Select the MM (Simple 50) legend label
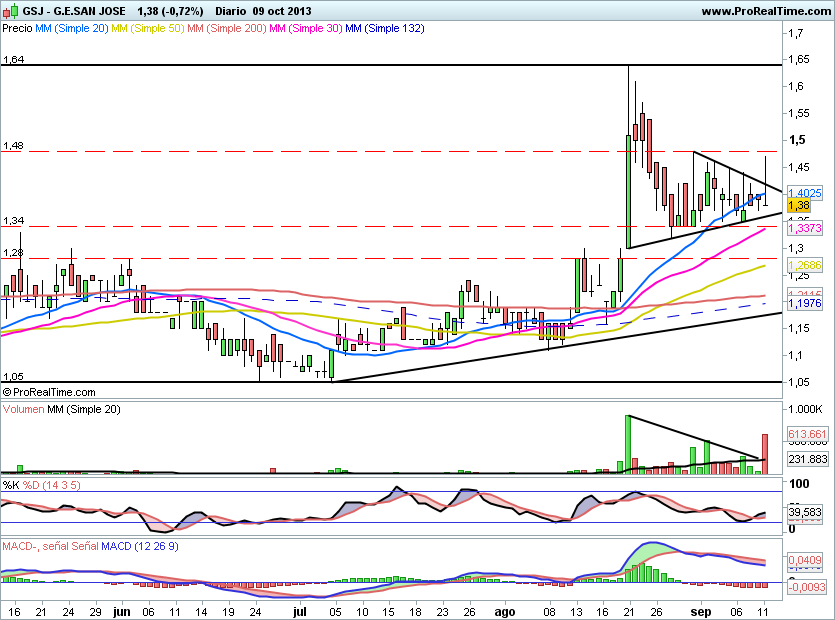835x620 pixels. [x=148, y=29]
